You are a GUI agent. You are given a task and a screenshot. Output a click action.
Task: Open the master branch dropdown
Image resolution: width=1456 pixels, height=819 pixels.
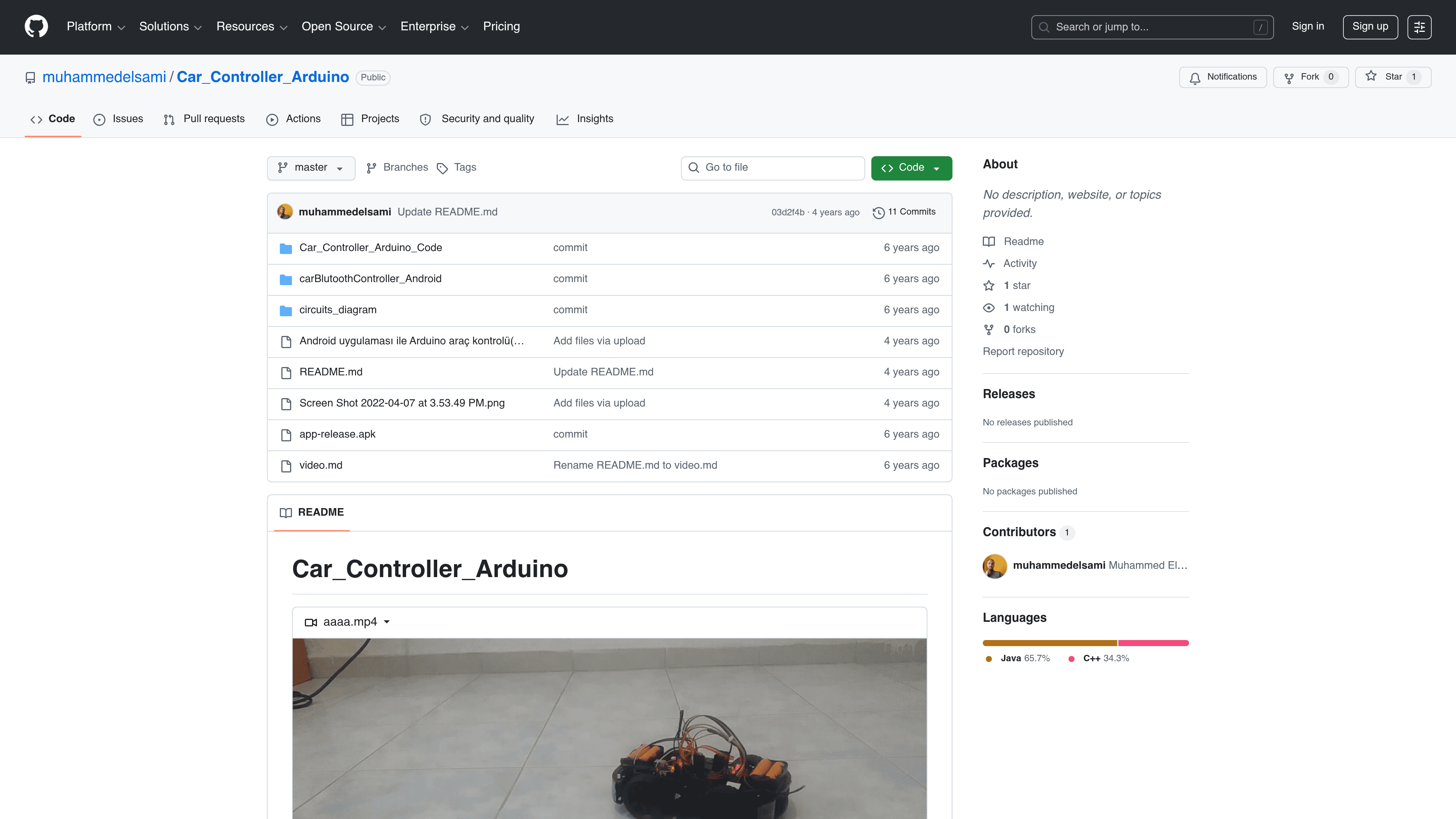pyautogui.click(x=311, y=168)
